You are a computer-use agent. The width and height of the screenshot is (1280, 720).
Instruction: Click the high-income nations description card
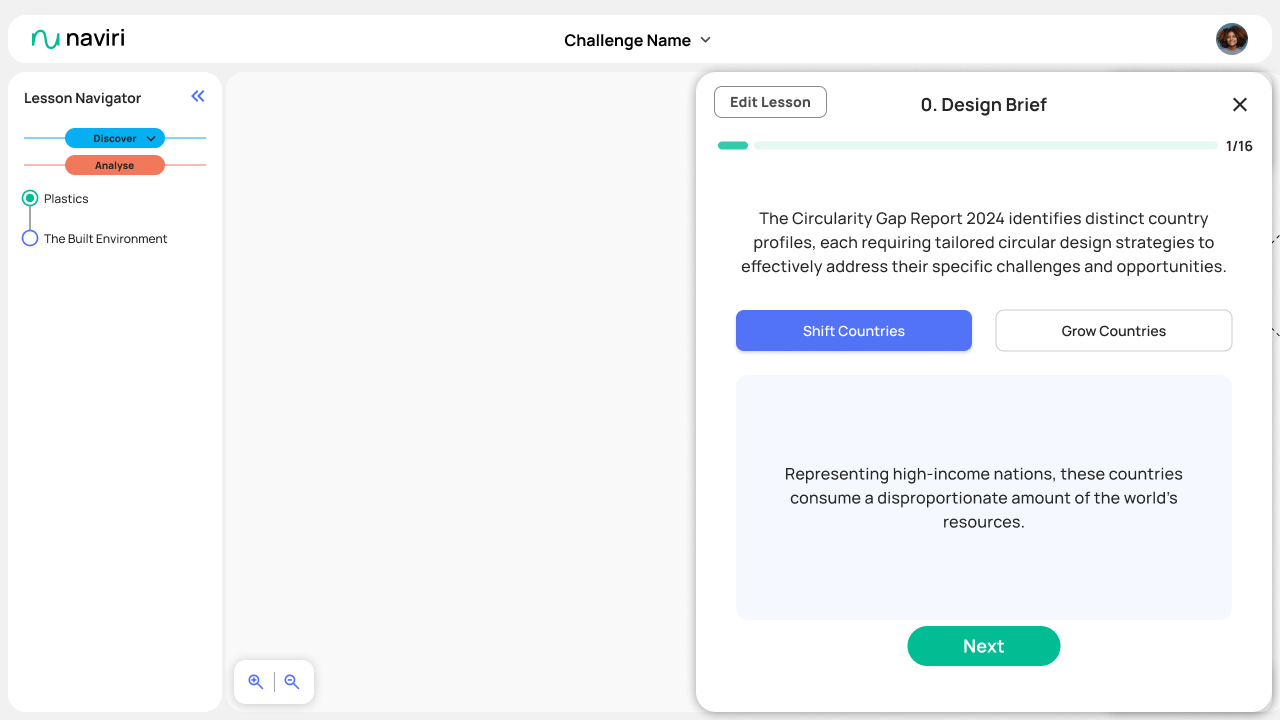coord(984,497)
